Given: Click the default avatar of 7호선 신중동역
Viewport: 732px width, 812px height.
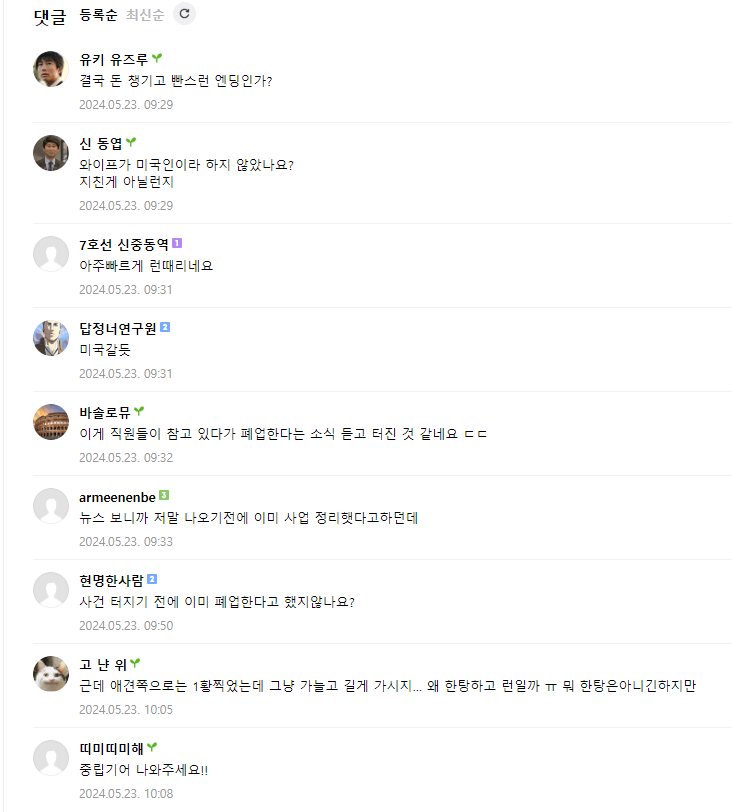Looking at the screenshot, I should click(x=50, y=253).
